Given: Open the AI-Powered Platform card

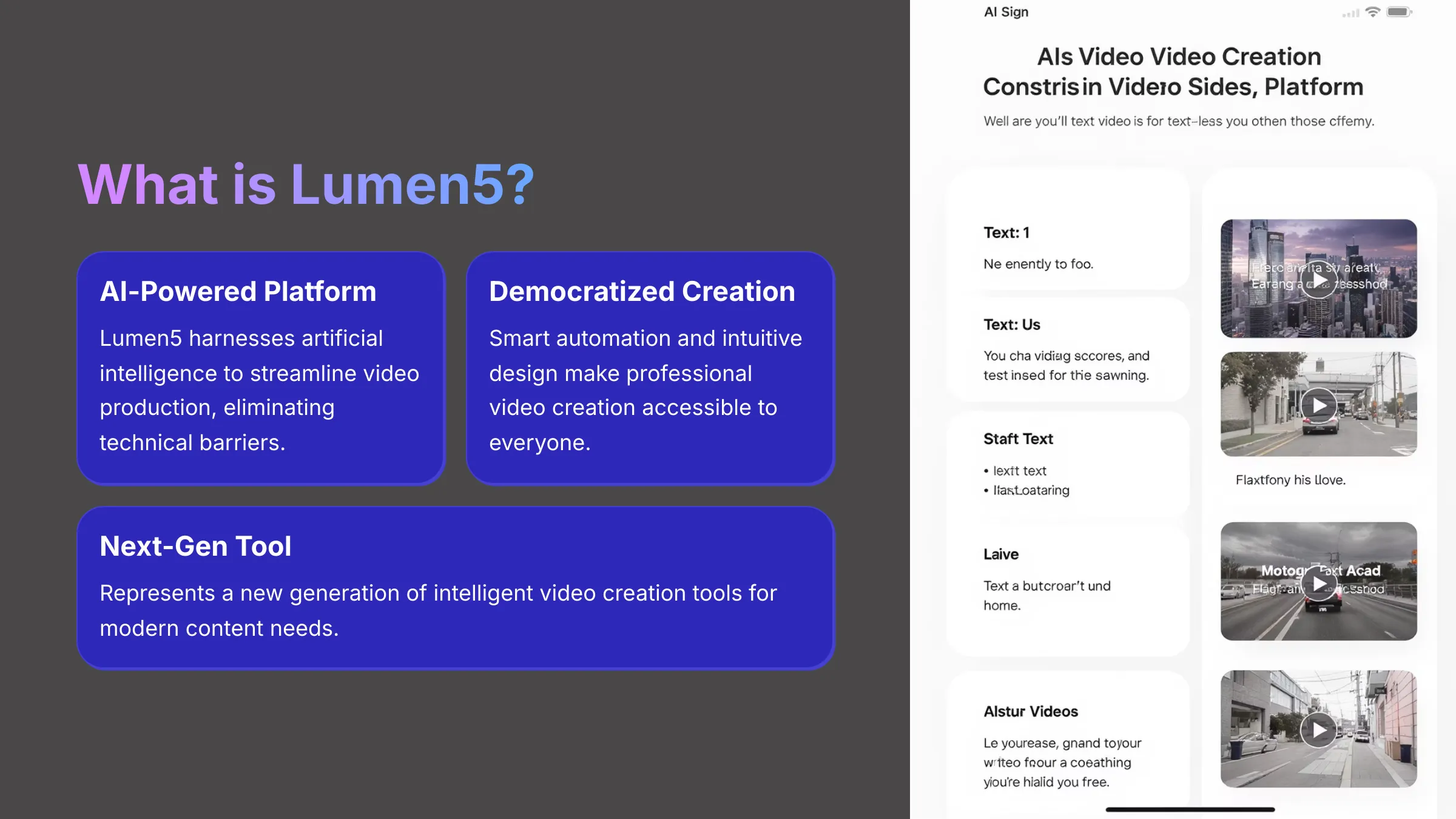Looking at the screenshot, I should coord(261,368).
